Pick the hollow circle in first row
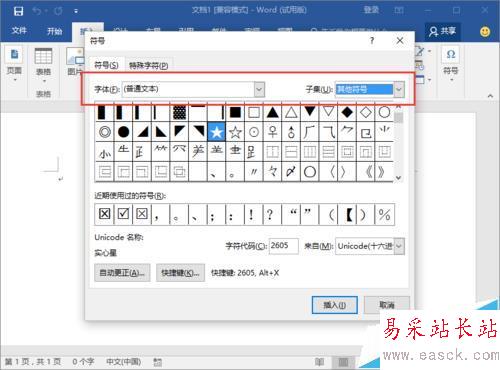 click(384, 112)
